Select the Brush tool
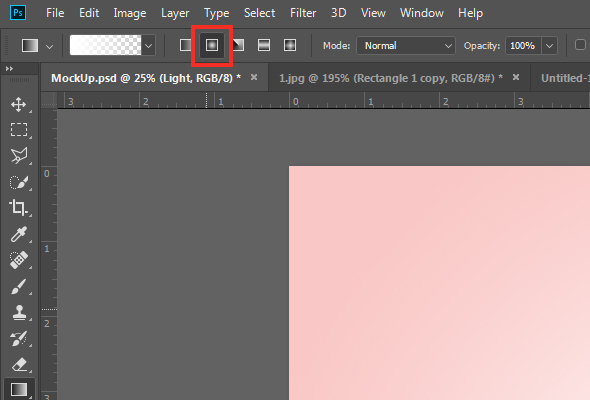The width and height of the screenshot is (590, 400). 18,286
